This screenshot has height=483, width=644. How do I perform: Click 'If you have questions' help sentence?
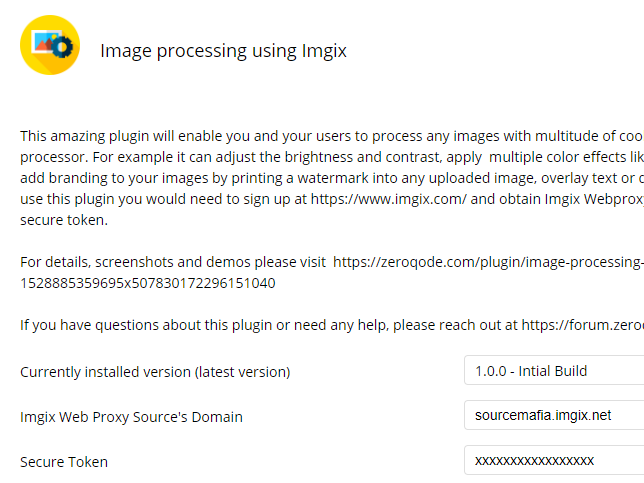(x=332, y=325)
